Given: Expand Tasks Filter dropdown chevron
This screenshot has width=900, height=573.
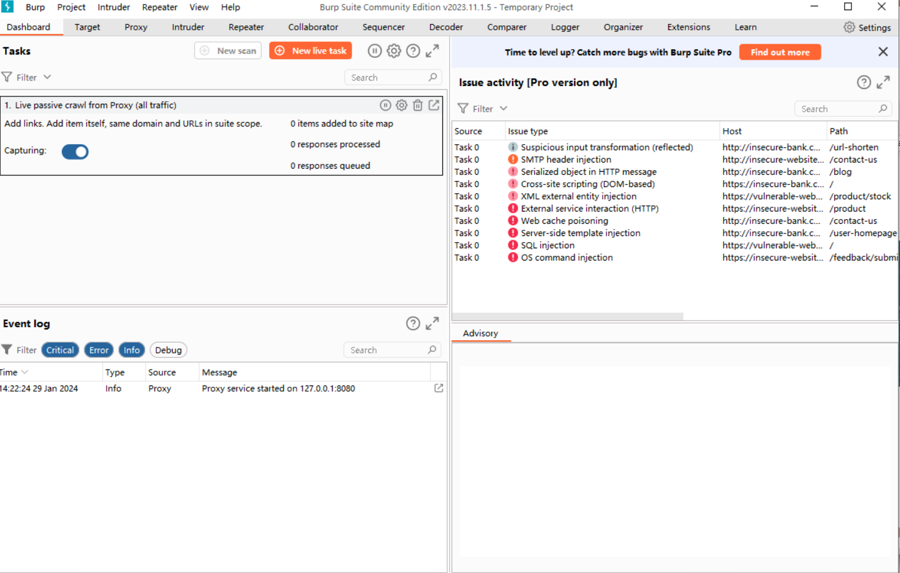Looking at the screenshot, I should tap(47, 77).
